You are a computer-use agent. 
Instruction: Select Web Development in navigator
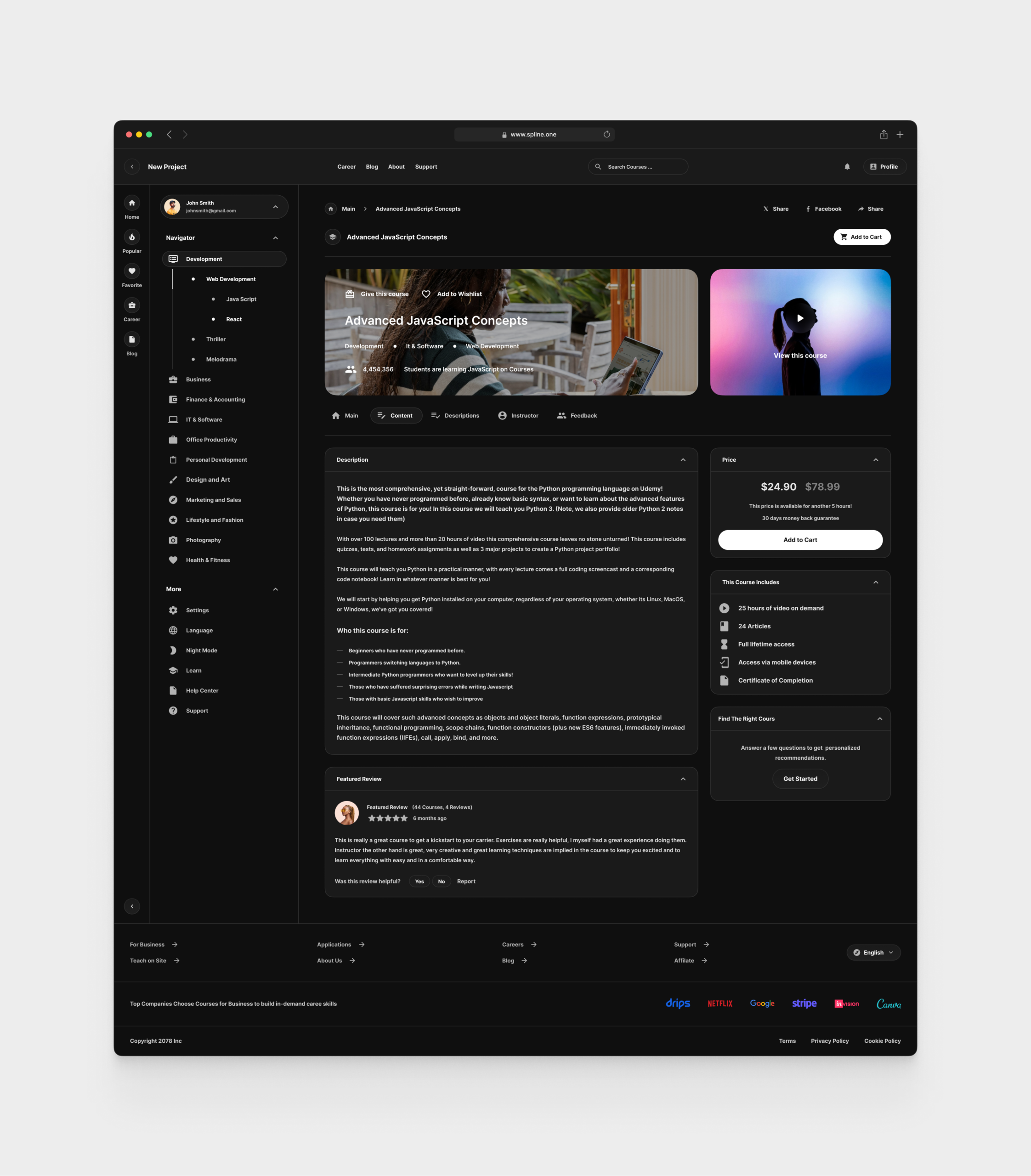(x=231, y=279)
